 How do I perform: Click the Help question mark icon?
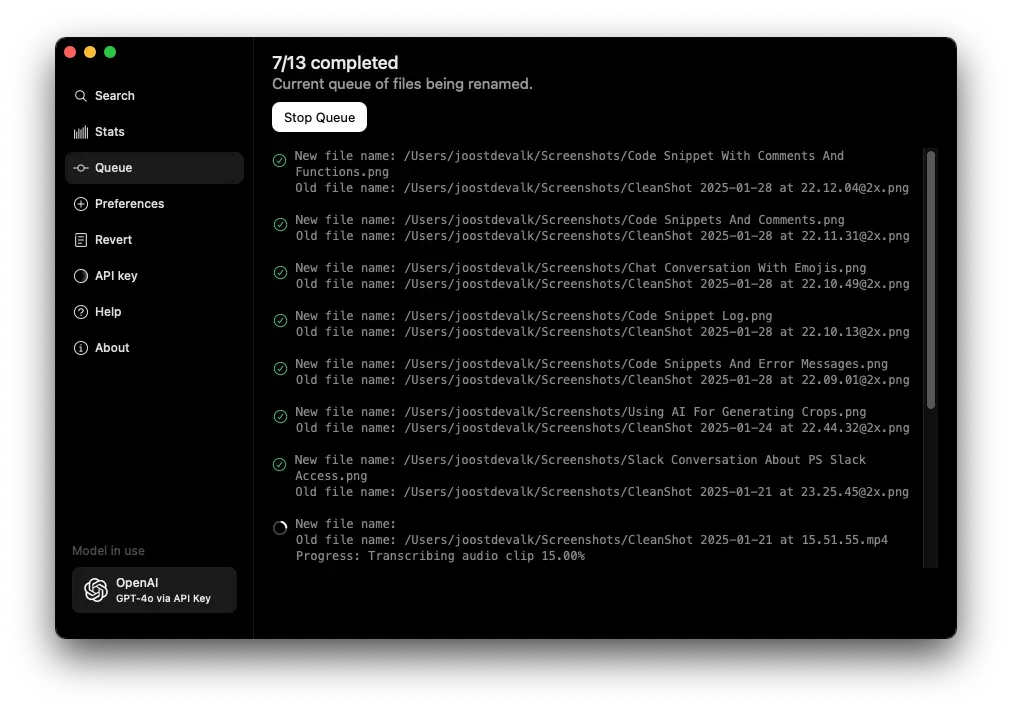(x=81, y=312)
